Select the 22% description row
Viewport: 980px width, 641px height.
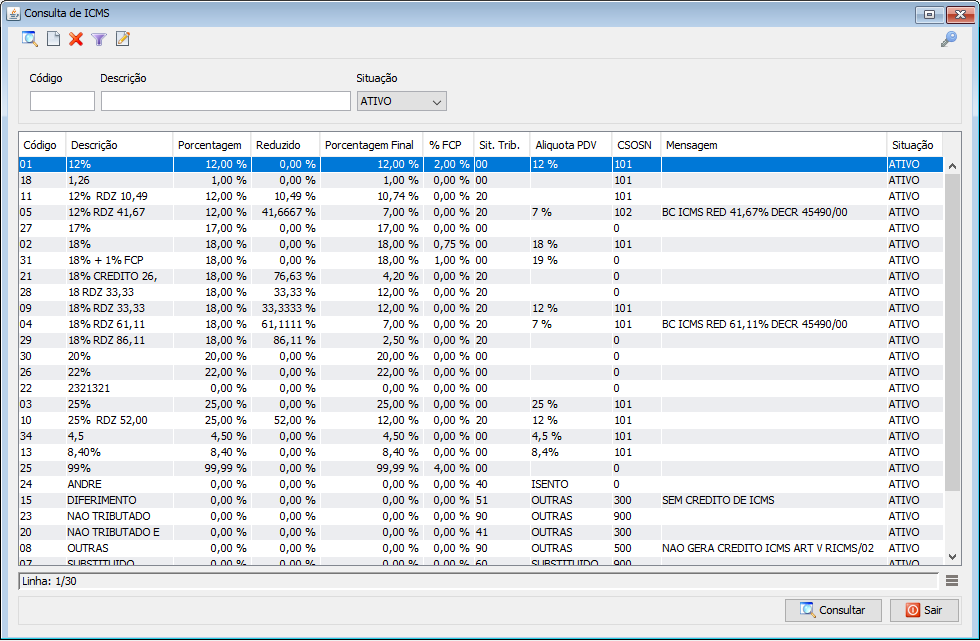pos(481,372)
